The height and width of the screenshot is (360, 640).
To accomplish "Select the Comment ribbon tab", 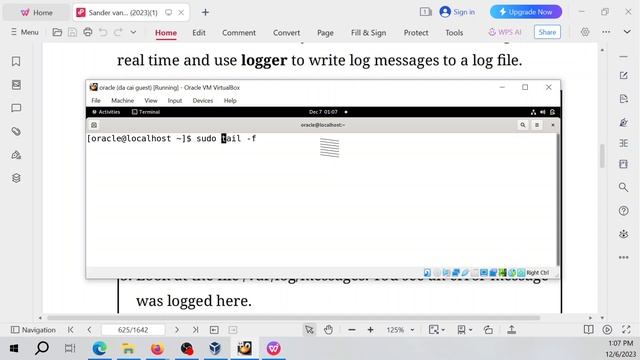I will [x=239, y=33].
